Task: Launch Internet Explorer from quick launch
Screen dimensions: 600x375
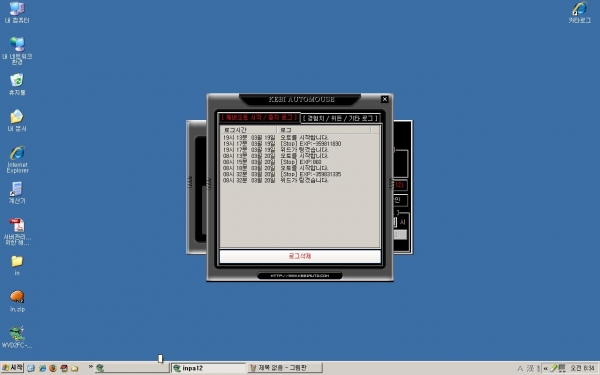Action: (x=42, y=368)
